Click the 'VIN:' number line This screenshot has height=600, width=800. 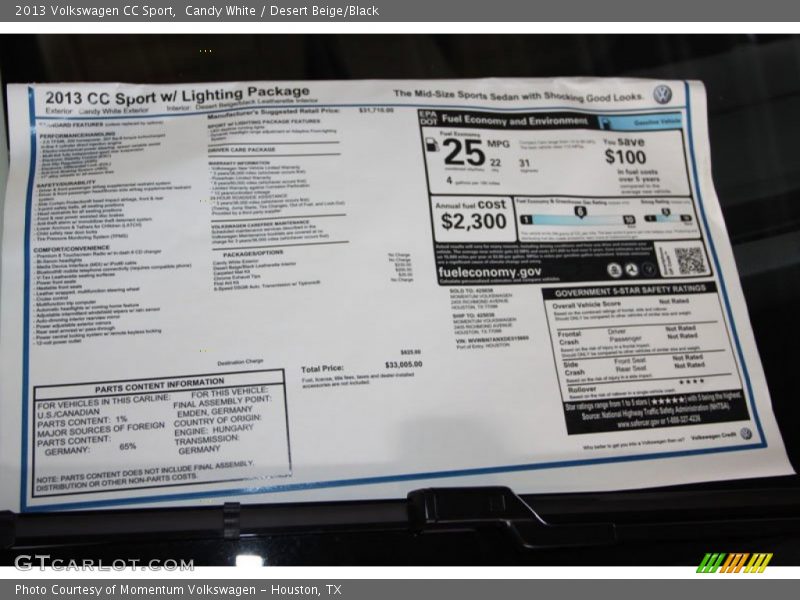(x=492, y=339)
